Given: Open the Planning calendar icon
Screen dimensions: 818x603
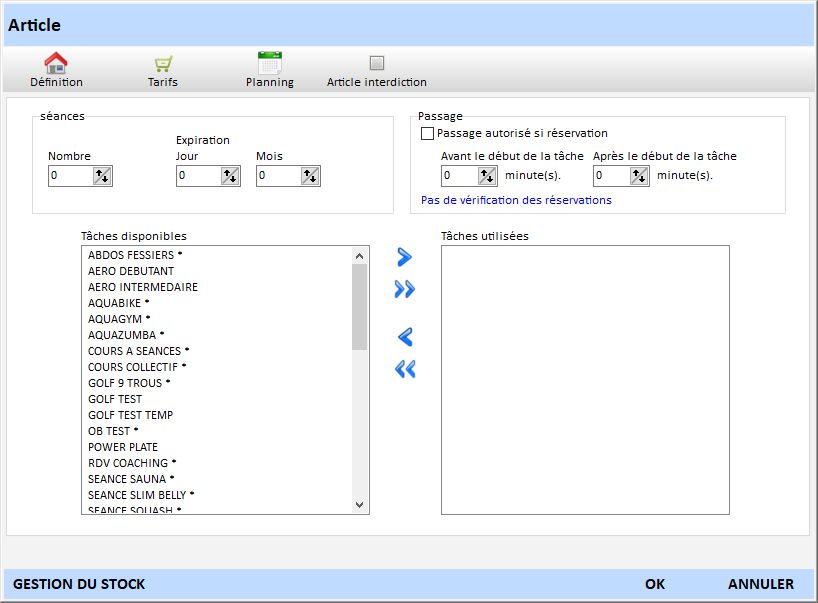Looking at the screenshot, I should coord(269,64).
